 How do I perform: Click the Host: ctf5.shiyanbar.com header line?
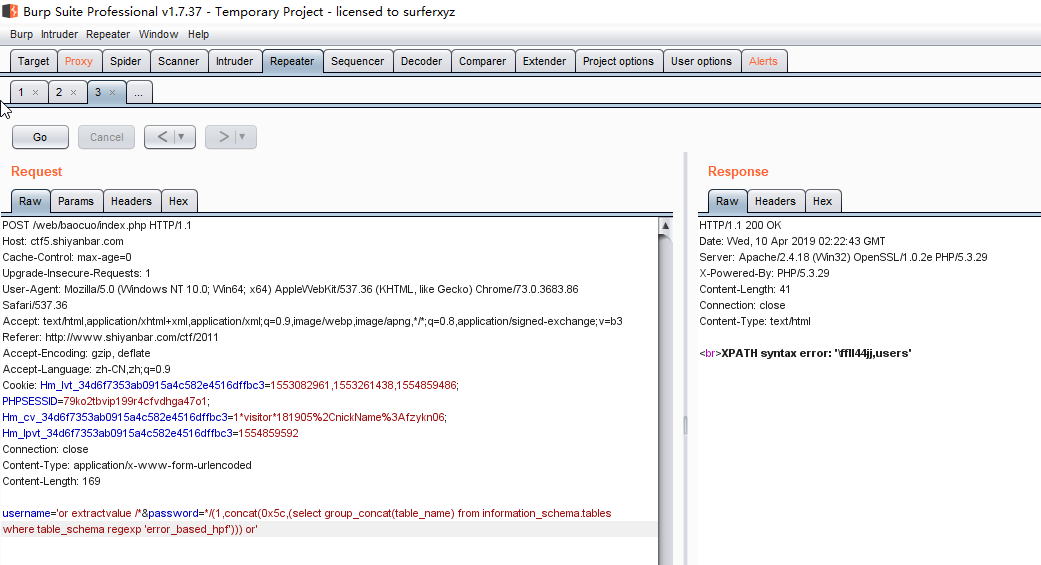tap(63, 241)
